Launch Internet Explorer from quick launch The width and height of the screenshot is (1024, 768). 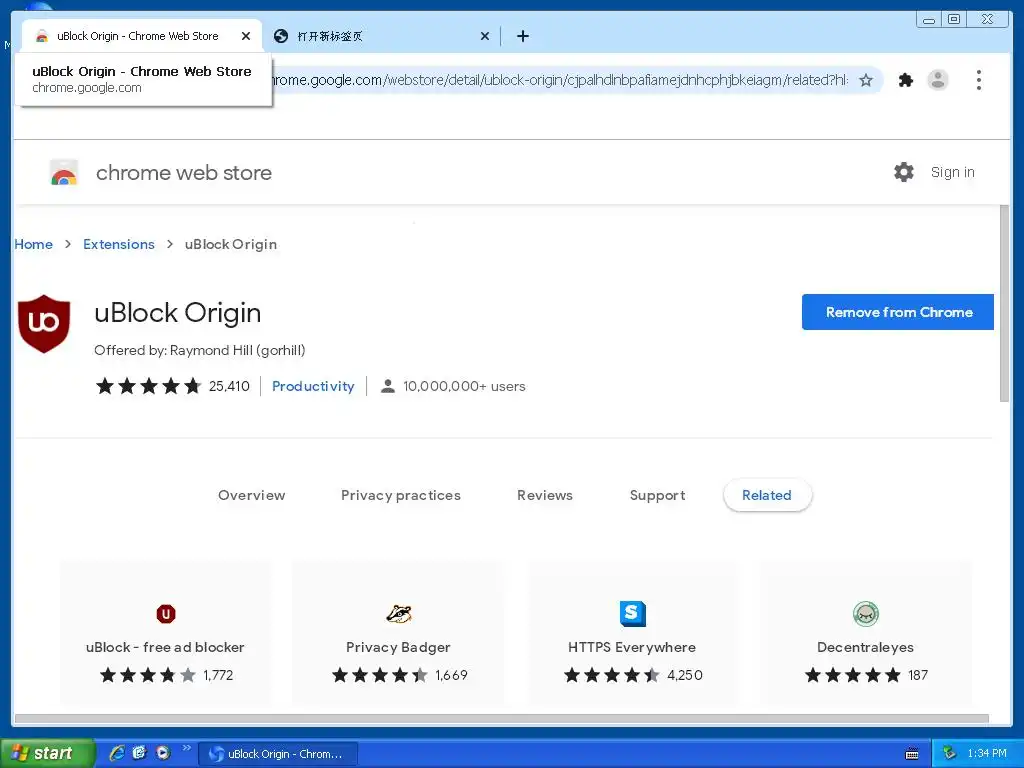(x=117, y=753)
